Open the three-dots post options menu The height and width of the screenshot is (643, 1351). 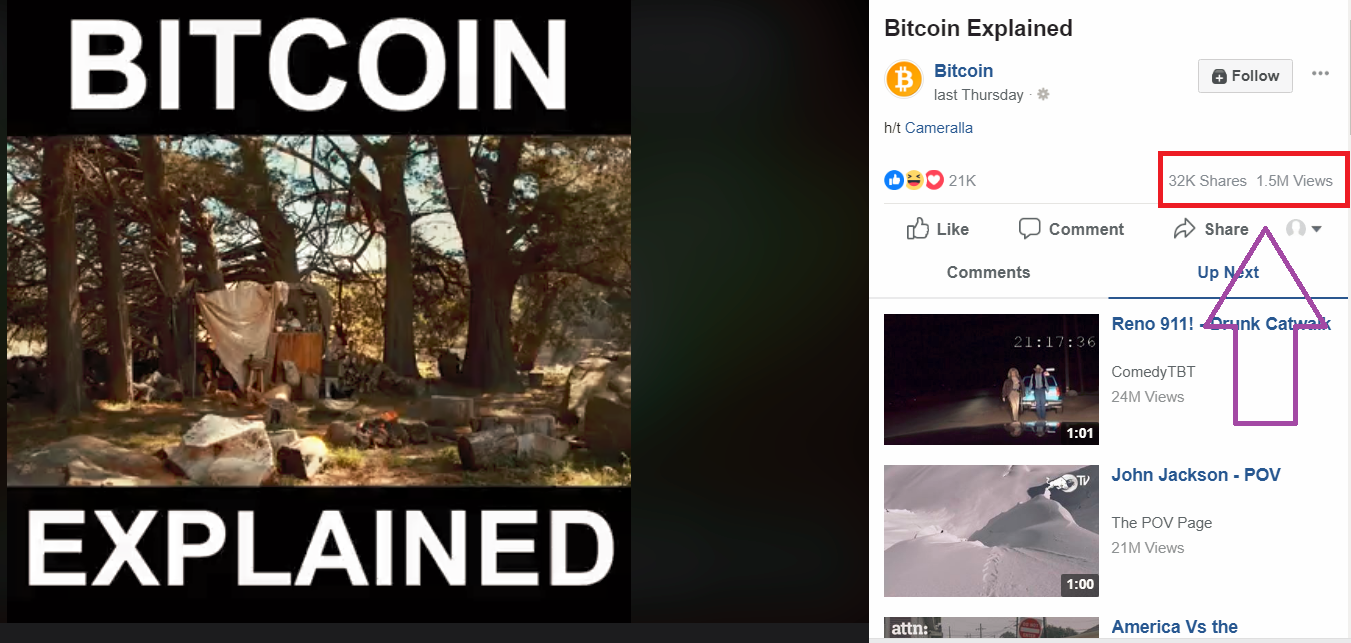pos(1320,74)
